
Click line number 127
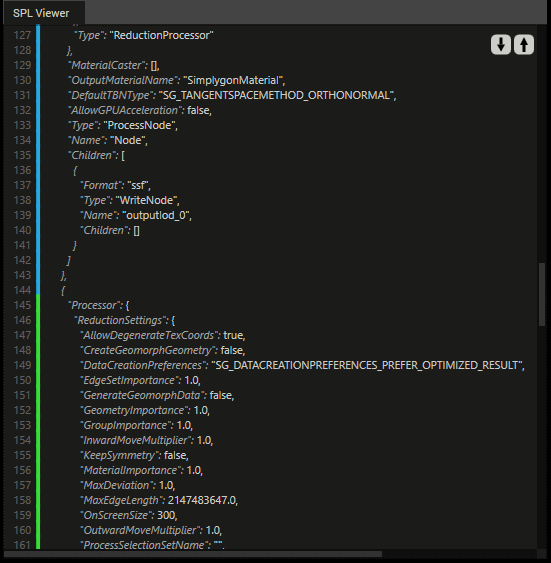(x=22, y=35)
